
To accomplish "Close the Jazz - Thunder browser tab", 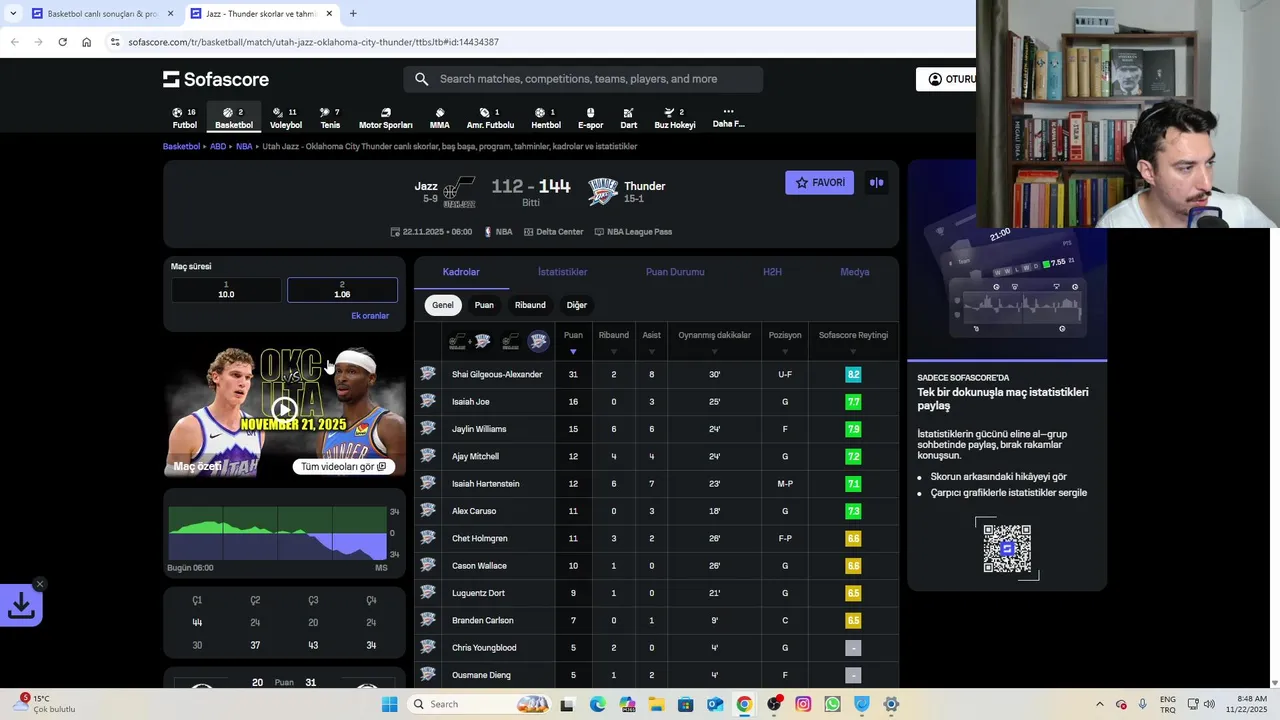I will [329, 14].
